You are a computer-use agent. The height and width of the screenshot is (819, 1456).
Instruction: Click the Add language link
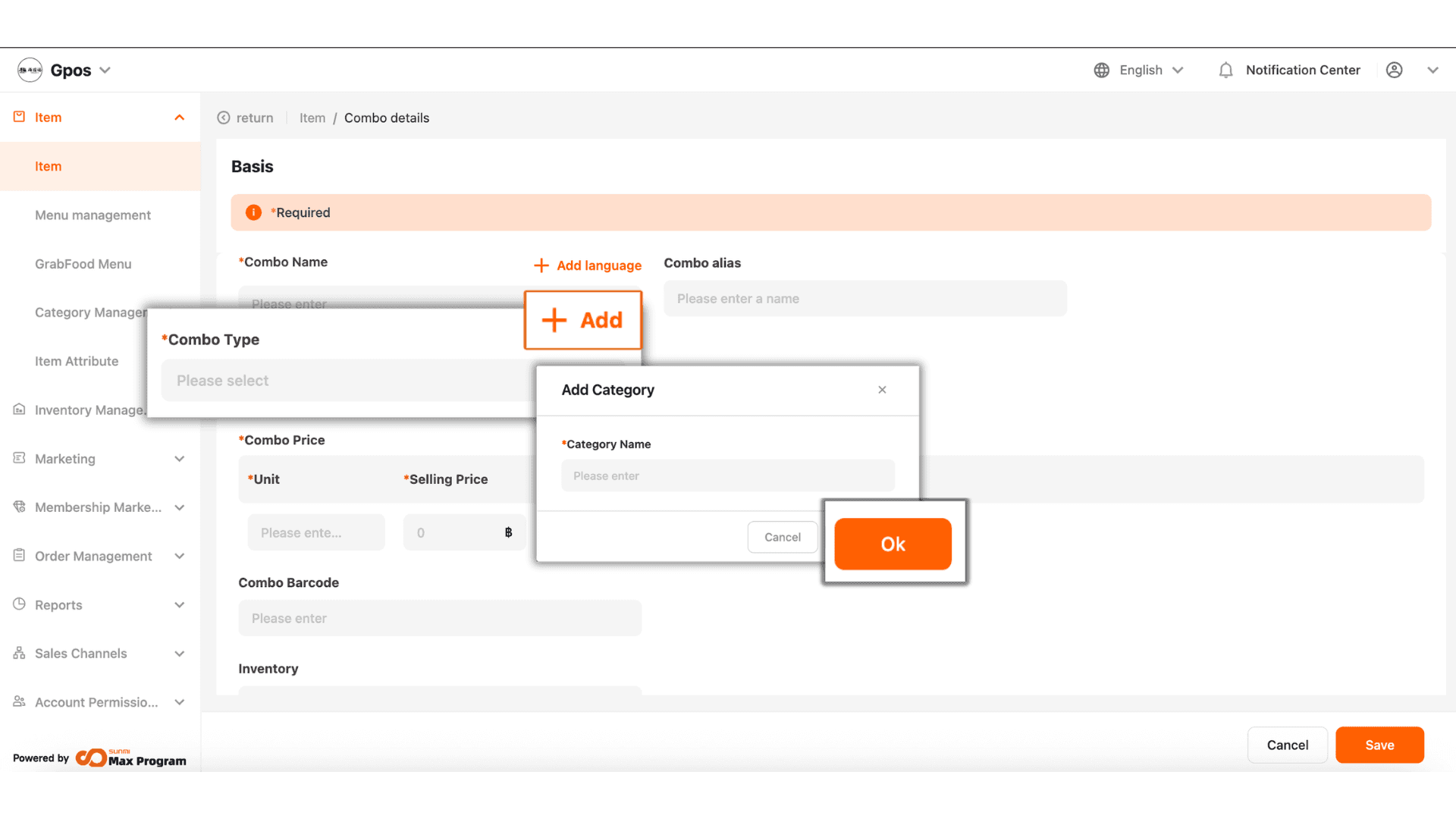(x=588, y=265)
